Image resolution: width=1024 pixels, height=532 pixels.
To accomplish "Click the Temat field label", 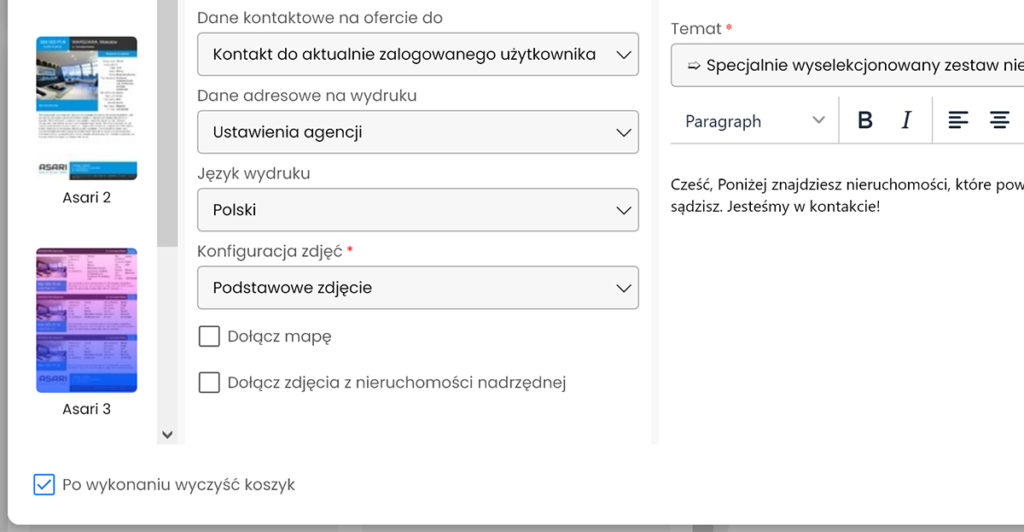I will pos(696,29).
